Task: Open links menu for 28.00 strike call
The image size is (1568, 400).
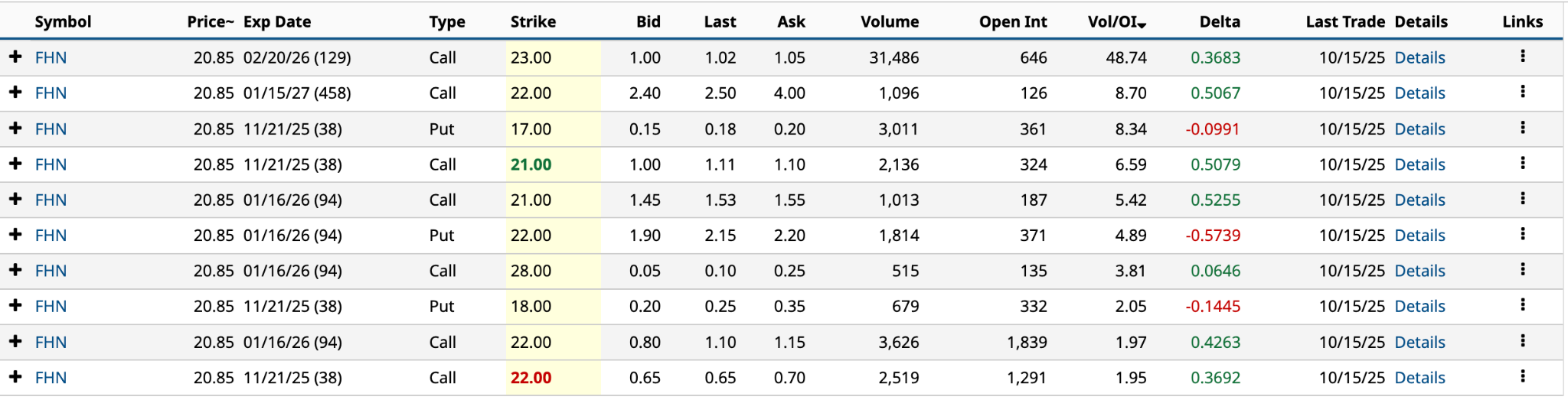Action: (x=1522, y=270)
